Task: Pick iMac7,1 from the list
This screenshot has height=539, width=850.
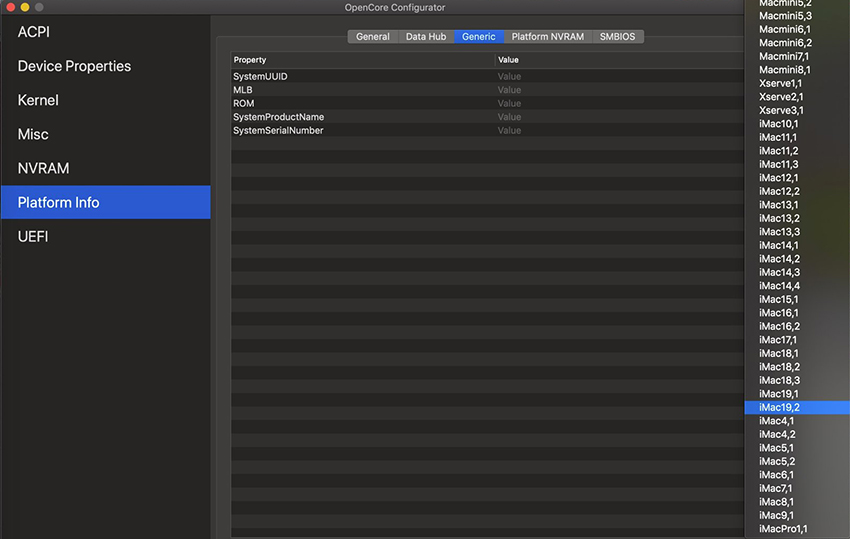Action: (x=797, y=489)
